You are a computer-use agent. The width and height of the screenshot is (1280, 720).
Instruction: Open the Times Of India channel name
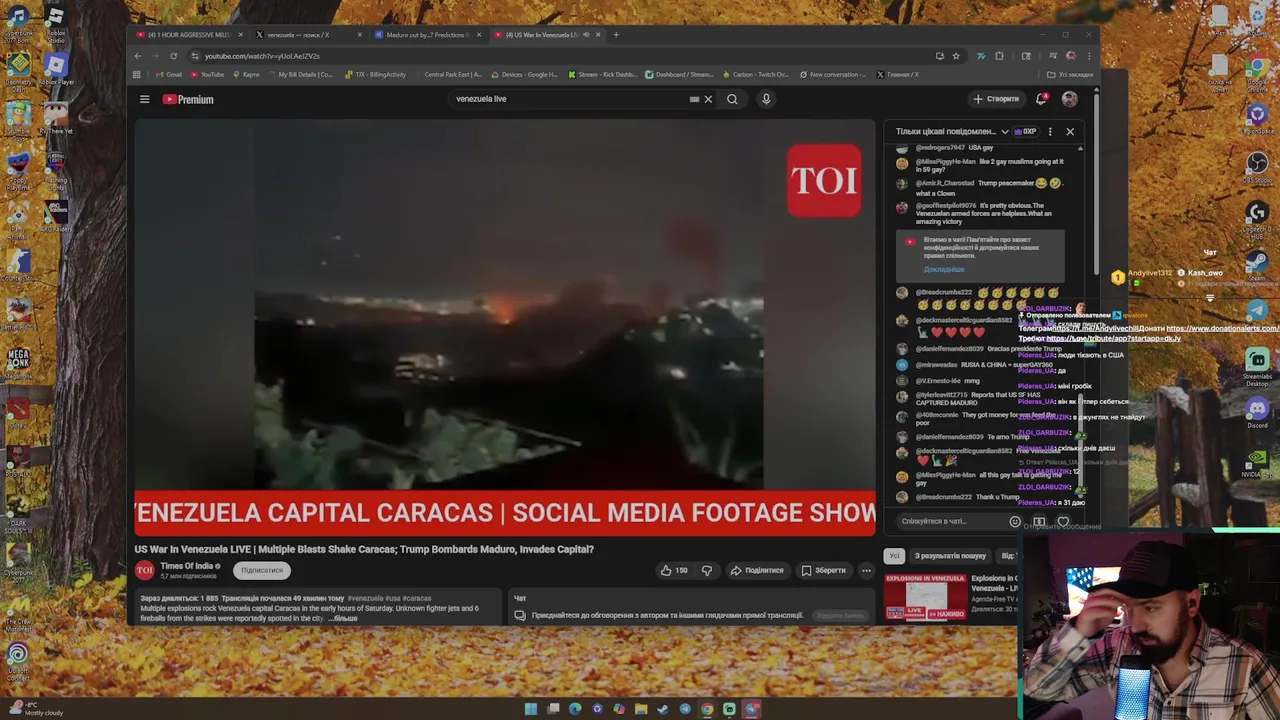[187, 566]
